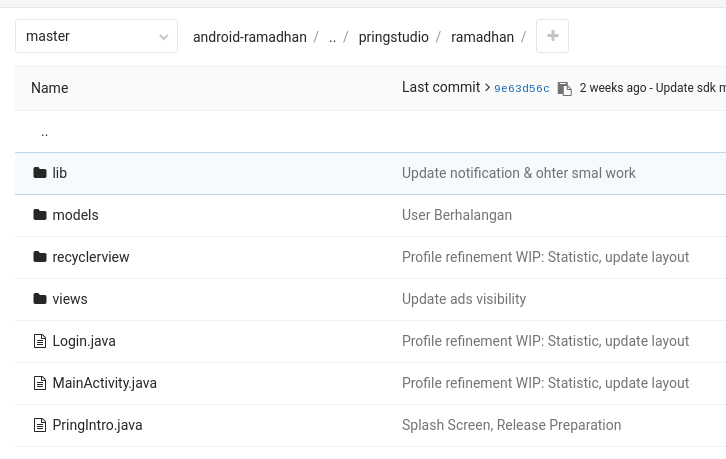Click the ramadhan breadcrumb segment
This screenshot has height=459, width=726.
click(x=482, y=37)
